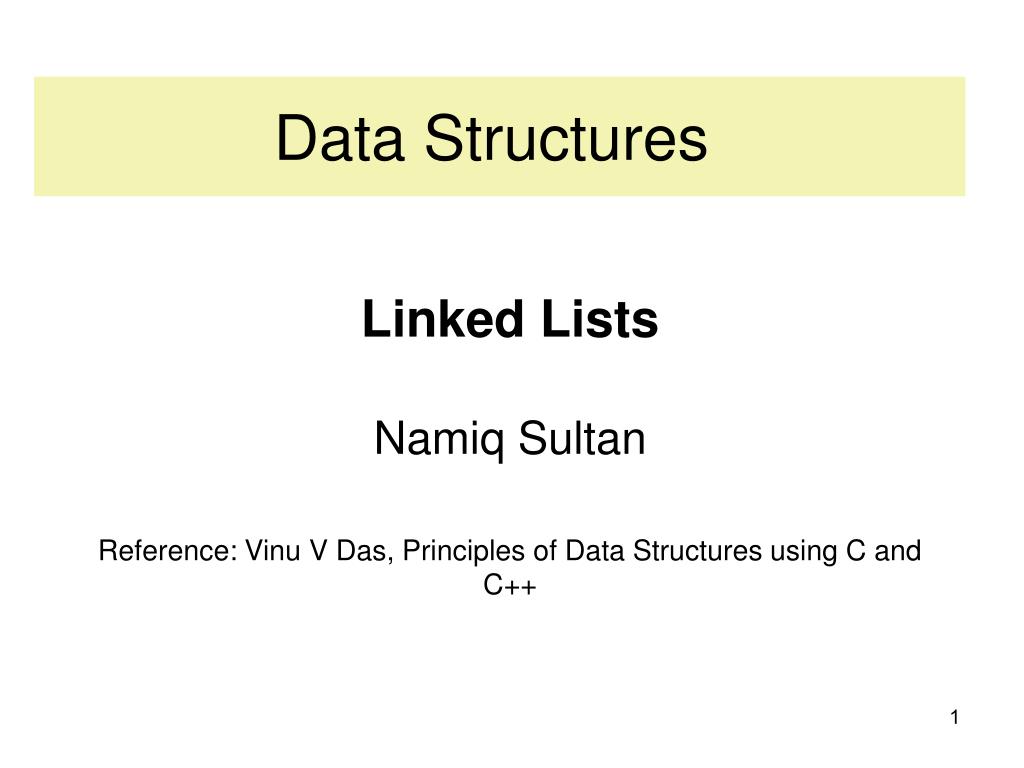Image resolution: width=1024 pixels, height=768 pixels.
Task: Click "Data Structures" within the reference line
Action: point(664,551)
